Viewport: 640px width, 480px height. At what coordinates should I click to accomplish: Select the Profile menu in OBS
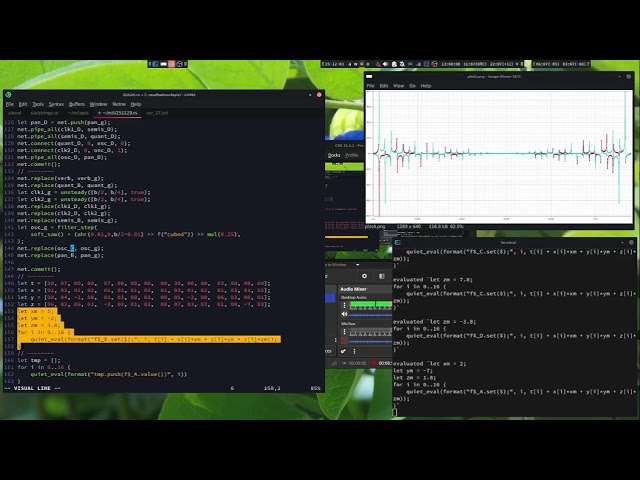click(352, 155)
